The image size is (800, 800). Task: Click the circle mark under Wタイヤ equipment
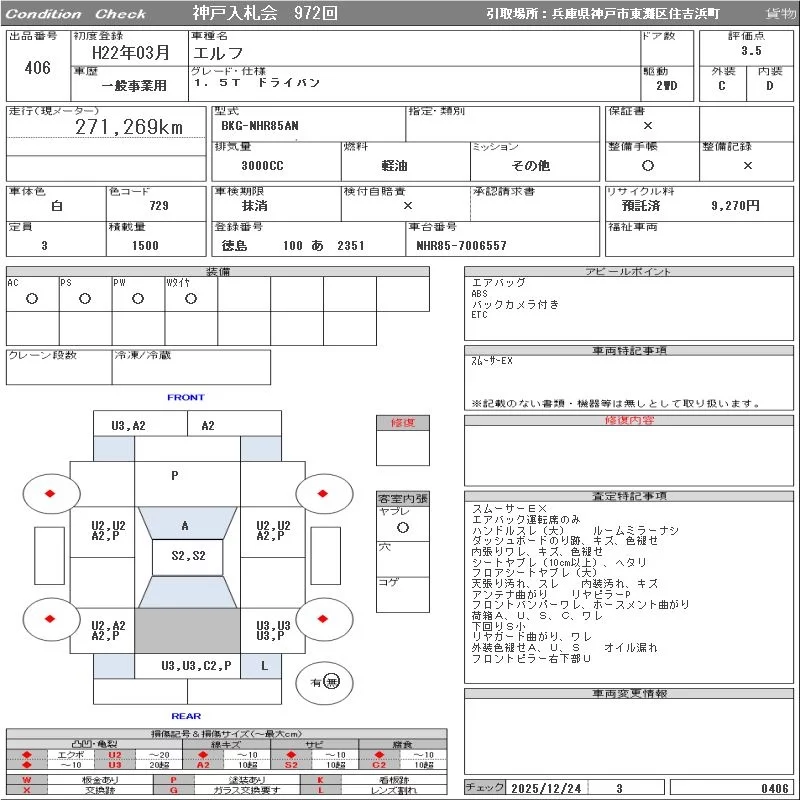click(x=191, y=298)
